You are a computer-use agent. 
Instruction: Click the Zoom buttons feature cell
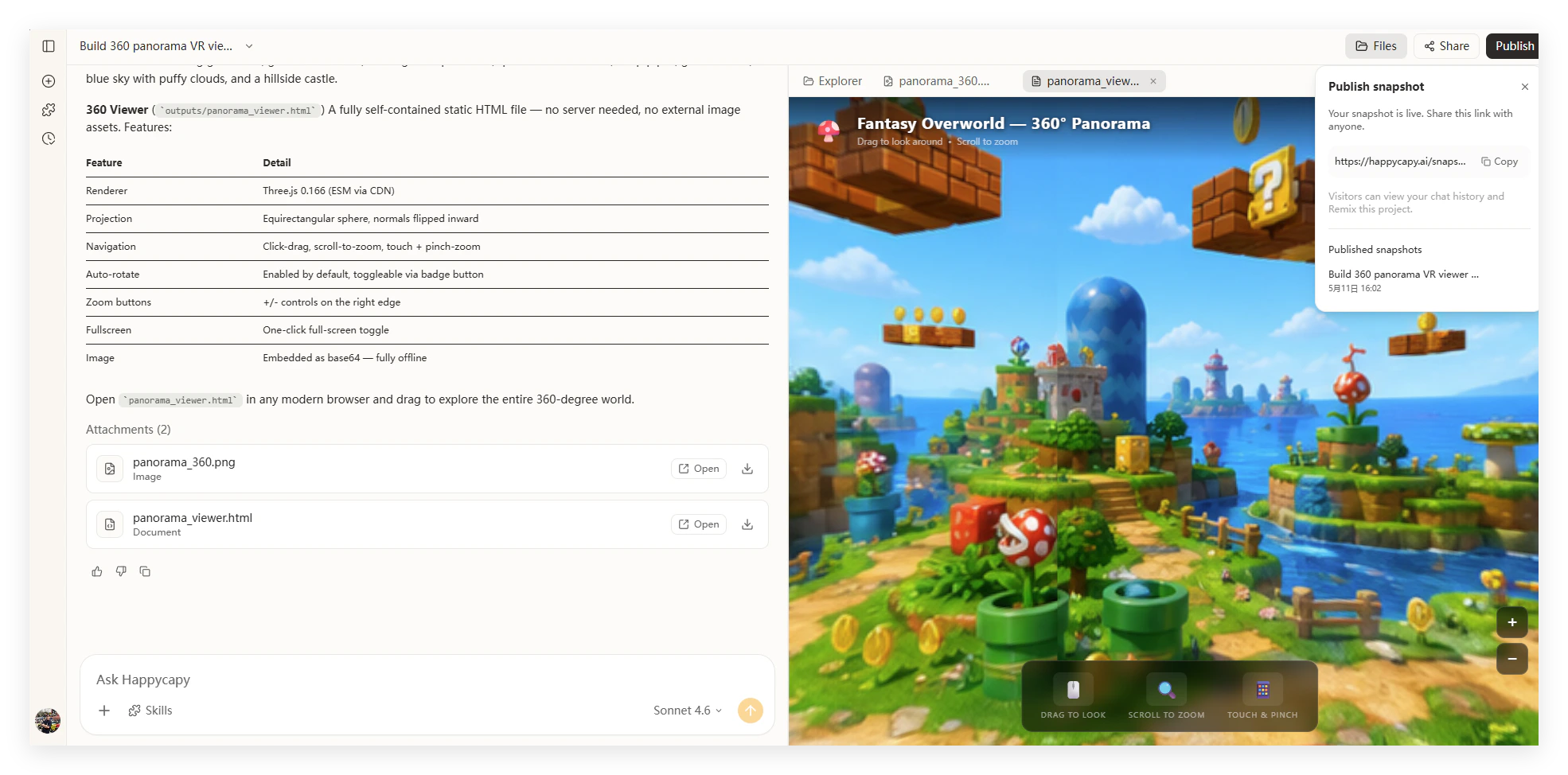click(x=118, y=302)
